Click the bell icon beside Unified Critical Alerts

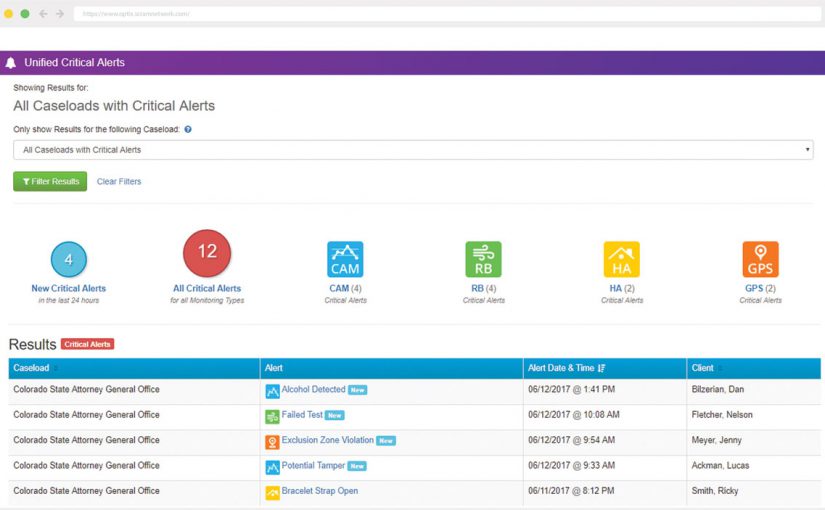[11, 63]
